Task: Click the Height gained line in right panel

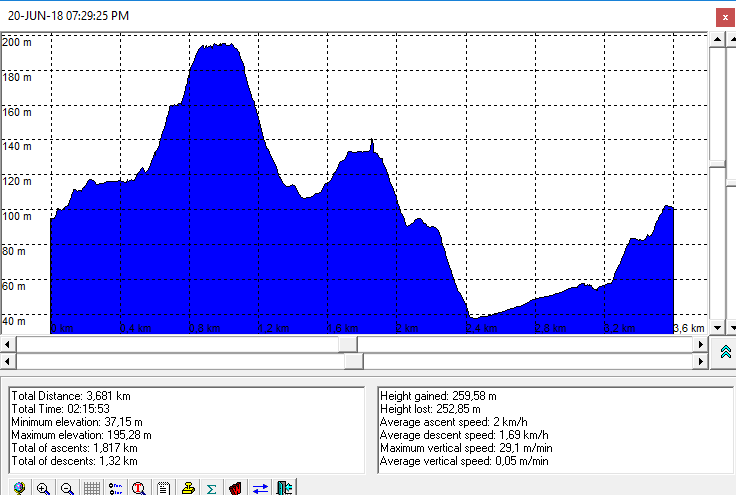Action: [426, 396]
